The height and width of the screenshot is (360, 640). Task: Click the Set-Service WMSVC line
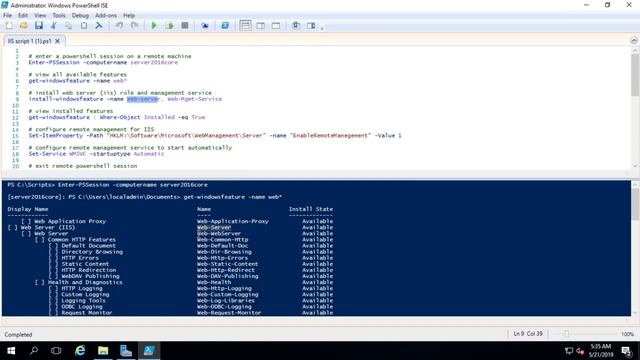[x=96, y=154]
